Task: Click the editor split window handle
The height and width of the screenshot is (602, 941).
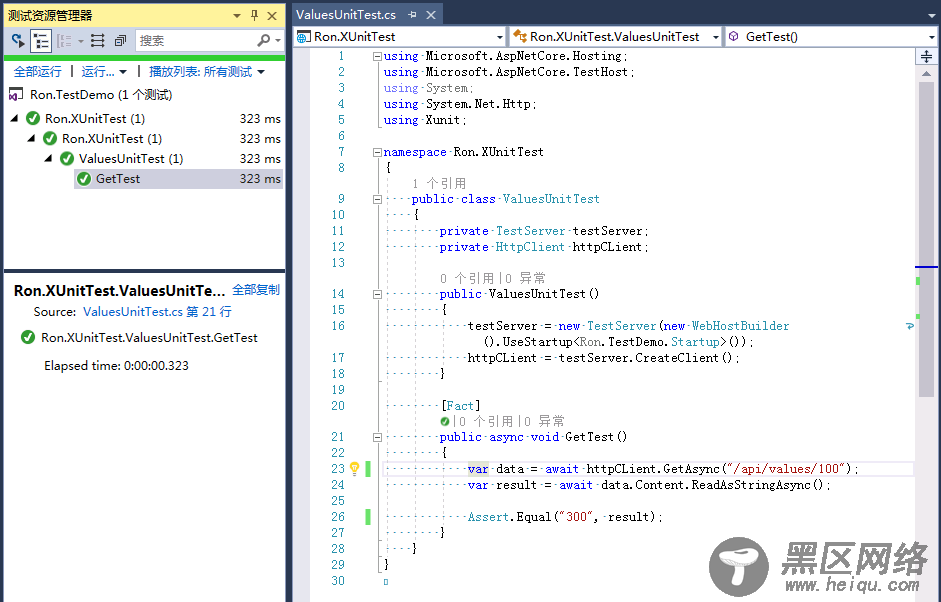Action: pyautogui.click(x=927, y=56)
